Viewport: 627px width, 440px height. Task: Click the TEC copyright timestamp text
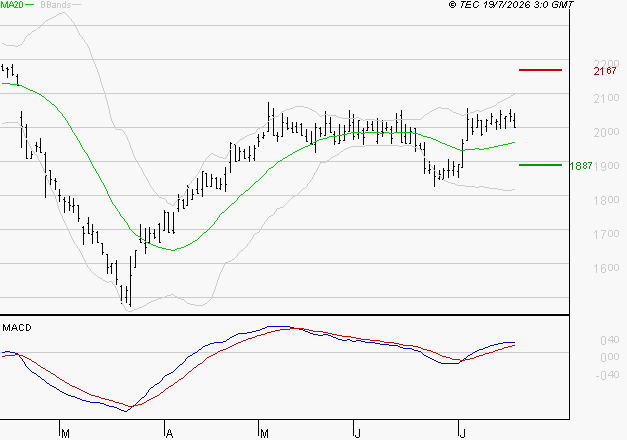(x=511, y=4)
